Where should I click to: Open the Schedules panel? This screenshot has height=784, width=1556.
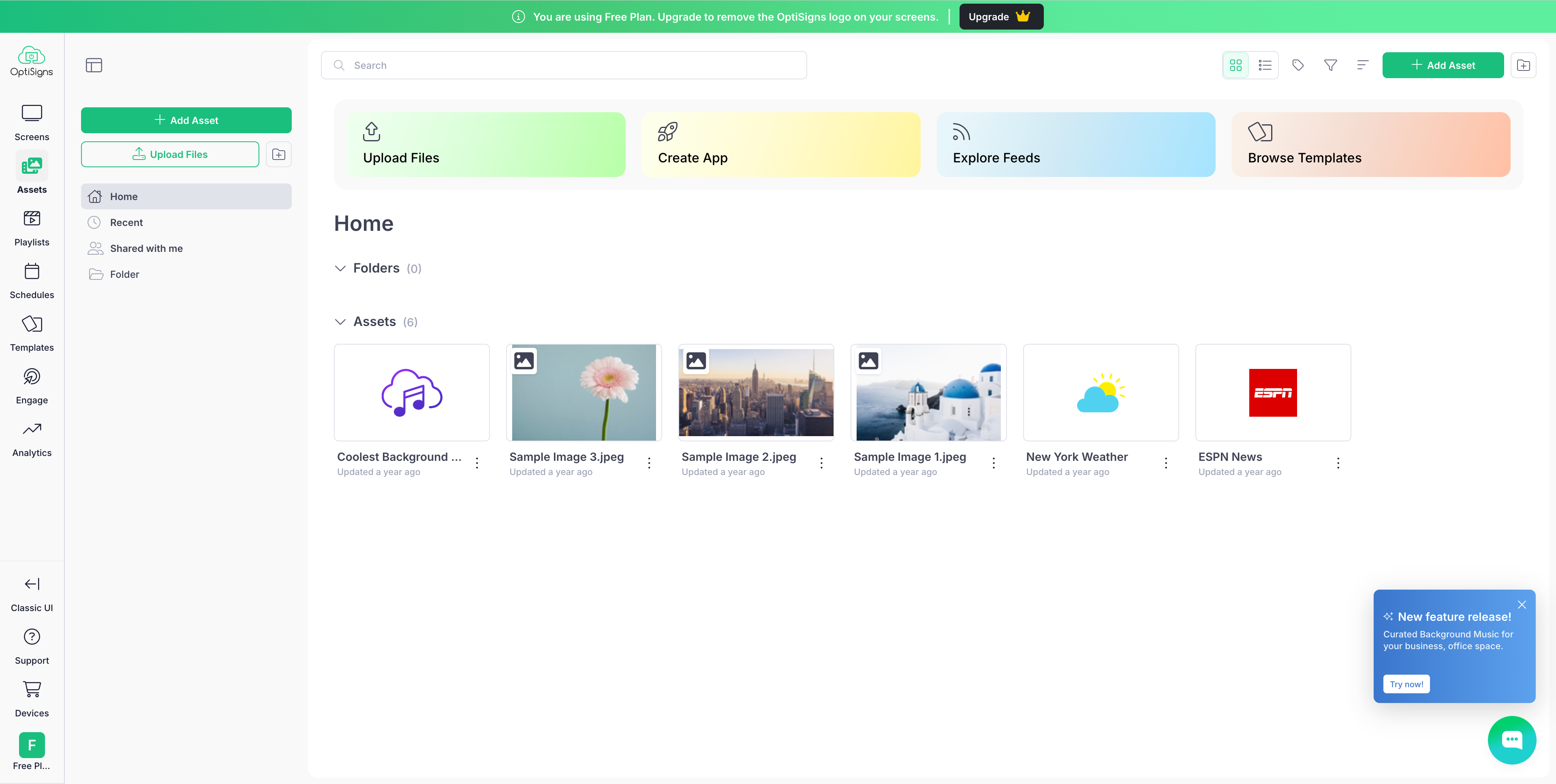[32, 279]
